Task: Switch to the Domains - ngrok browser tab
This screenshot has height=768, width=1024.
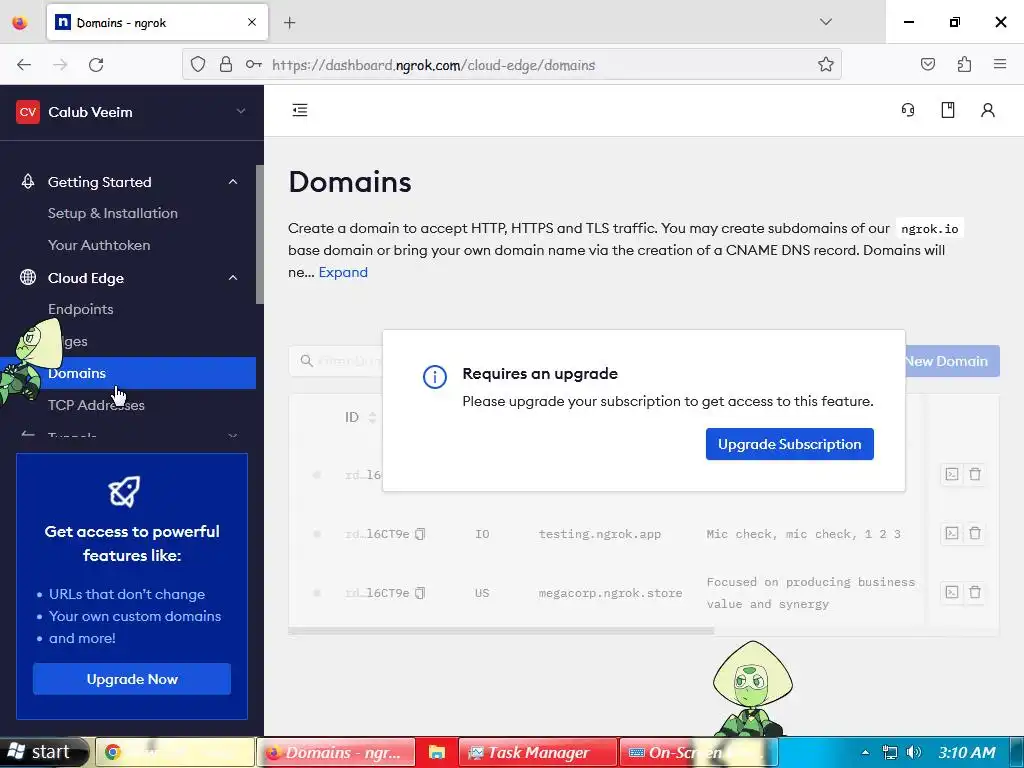Action: pos(157,23)
